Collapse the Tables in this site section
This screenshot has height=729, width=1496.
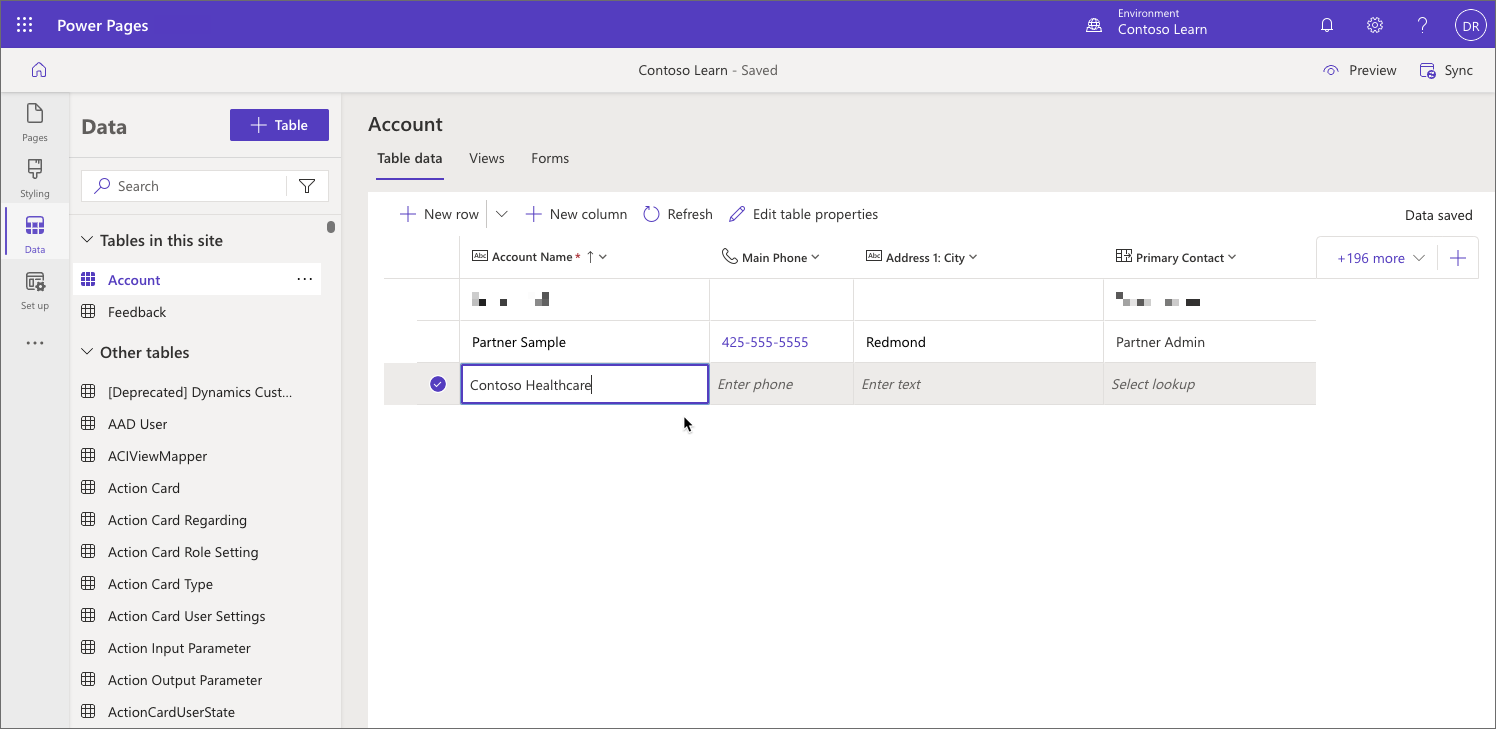pyautogui.click(x=89, y=239)
